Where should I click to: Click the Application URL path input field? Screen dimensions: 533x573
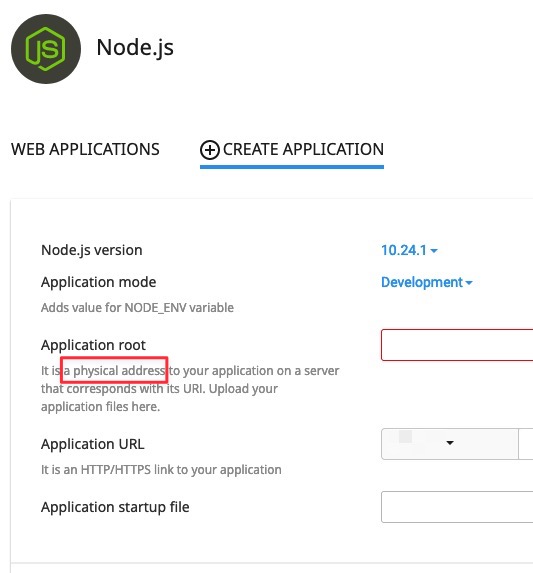pos(526,444)
